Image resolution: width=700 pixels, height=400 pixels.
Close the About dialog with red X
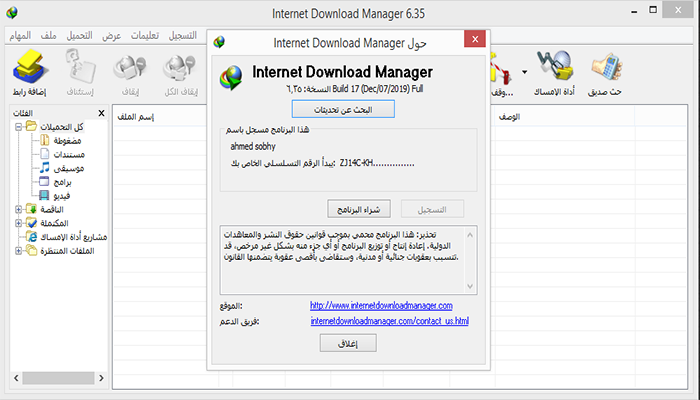(x=475, y=39)
